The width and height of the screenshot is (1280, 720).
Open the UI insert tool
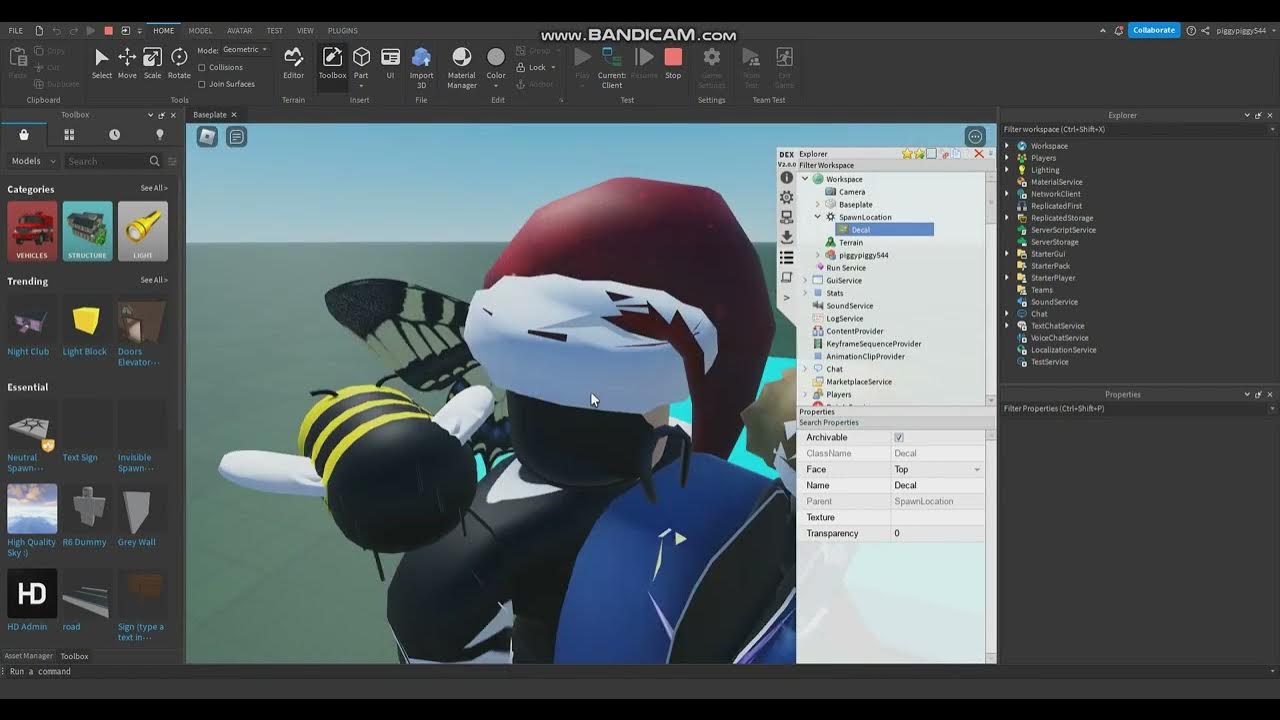390,62
